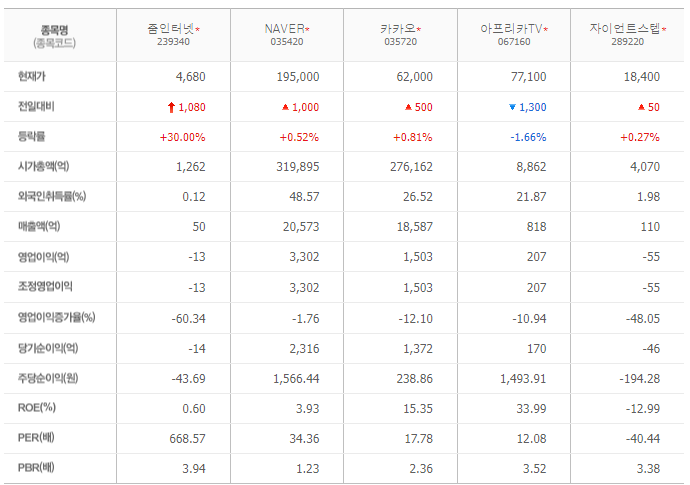Select the 영업이익(억) row label
Screen dimensions: 690x485
coord(44,257)
